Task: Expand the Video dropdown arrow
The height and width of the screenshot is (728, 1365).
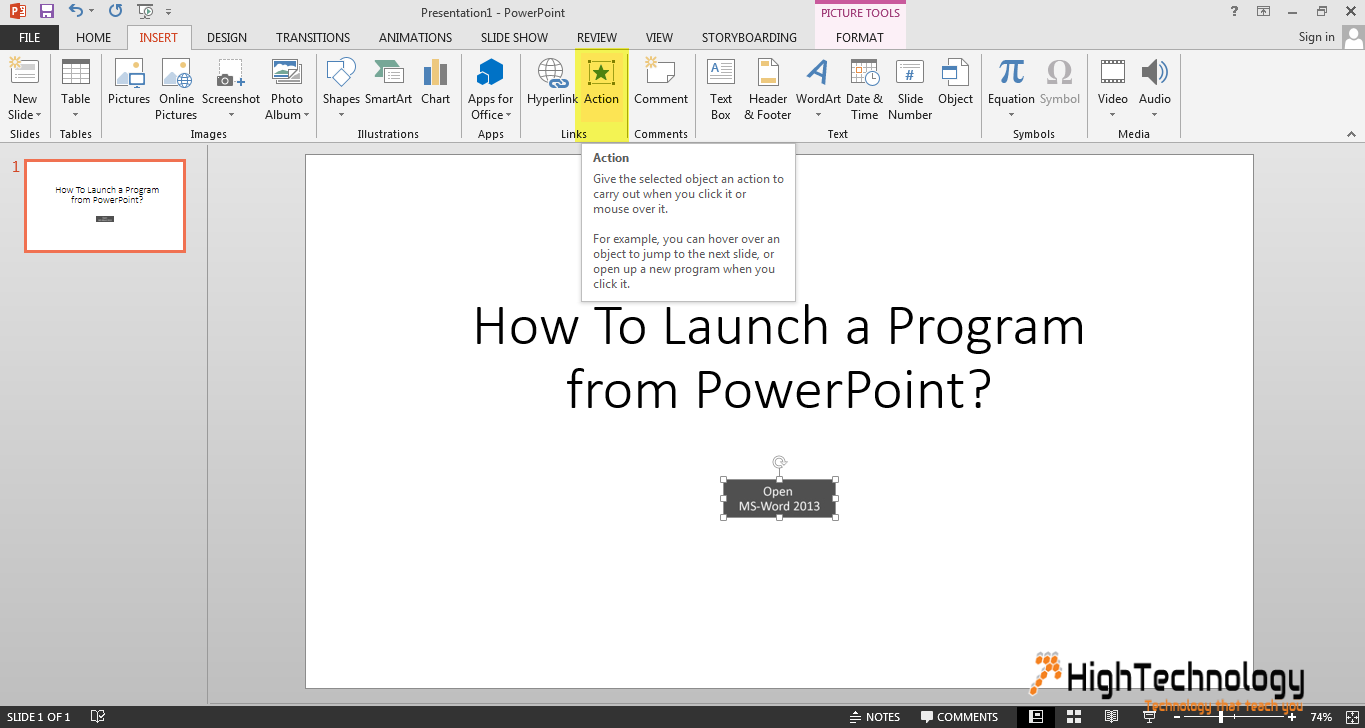Action: [x=1113, y=114]
